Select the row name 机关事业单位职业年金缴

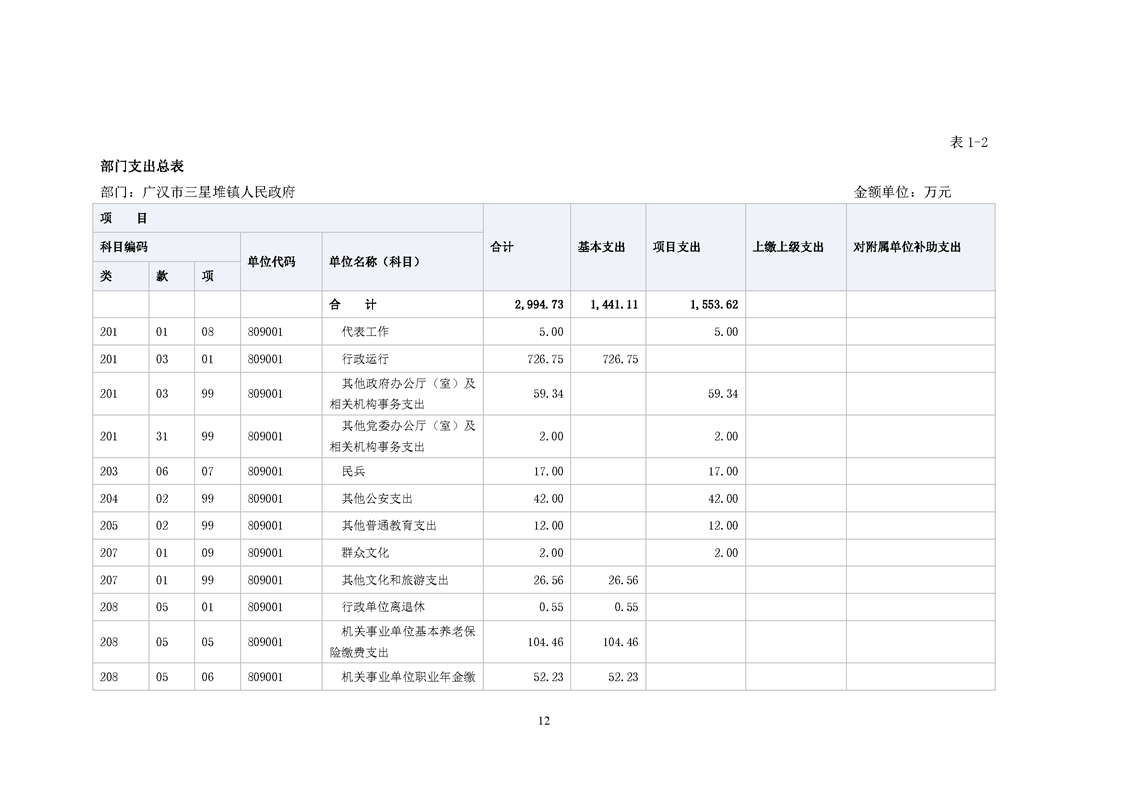tap(408, 676)
